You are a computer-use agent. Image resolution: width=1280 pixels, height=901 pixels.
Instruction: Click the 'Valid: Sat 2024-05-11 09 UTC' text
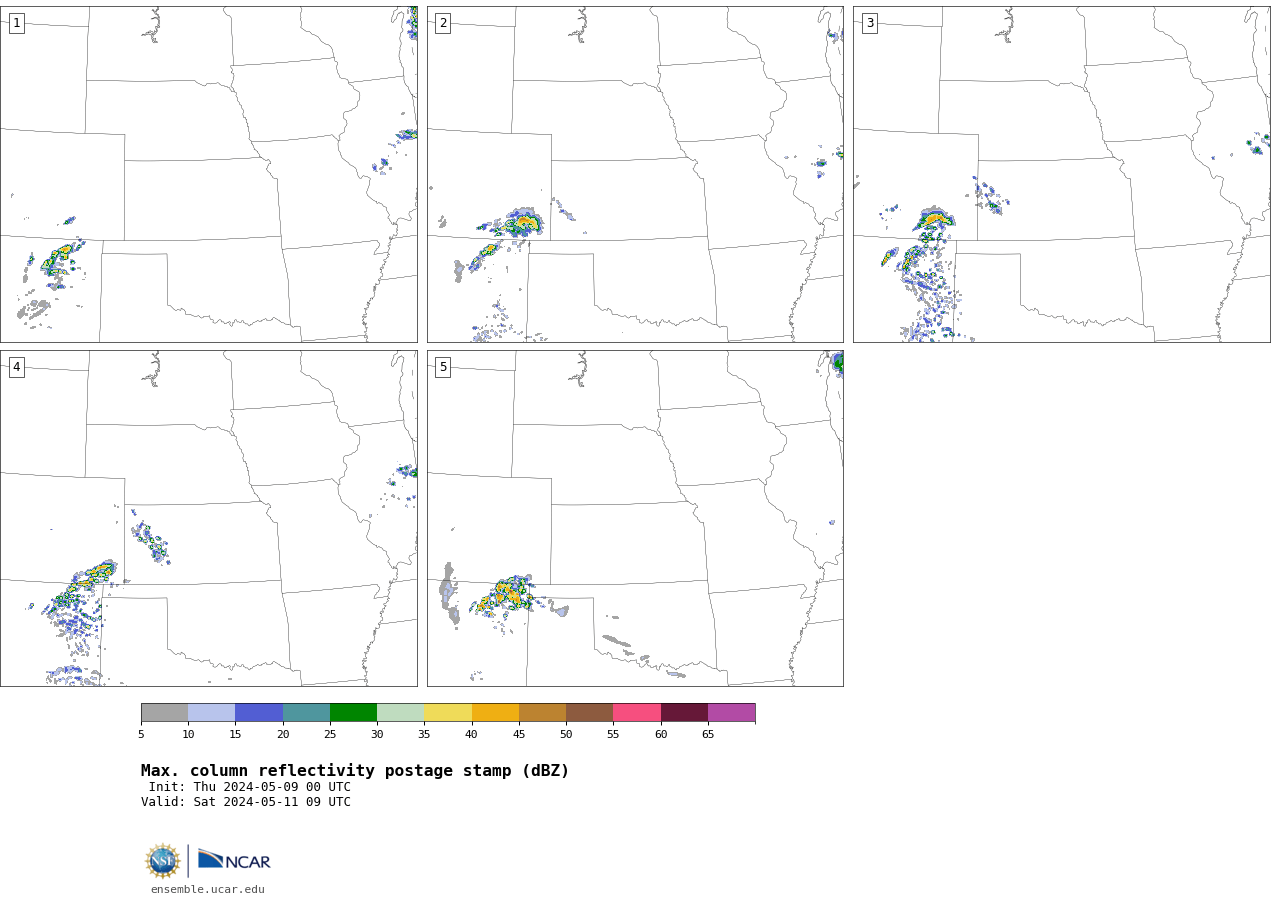pyautogui.click(x=246, y=802)
